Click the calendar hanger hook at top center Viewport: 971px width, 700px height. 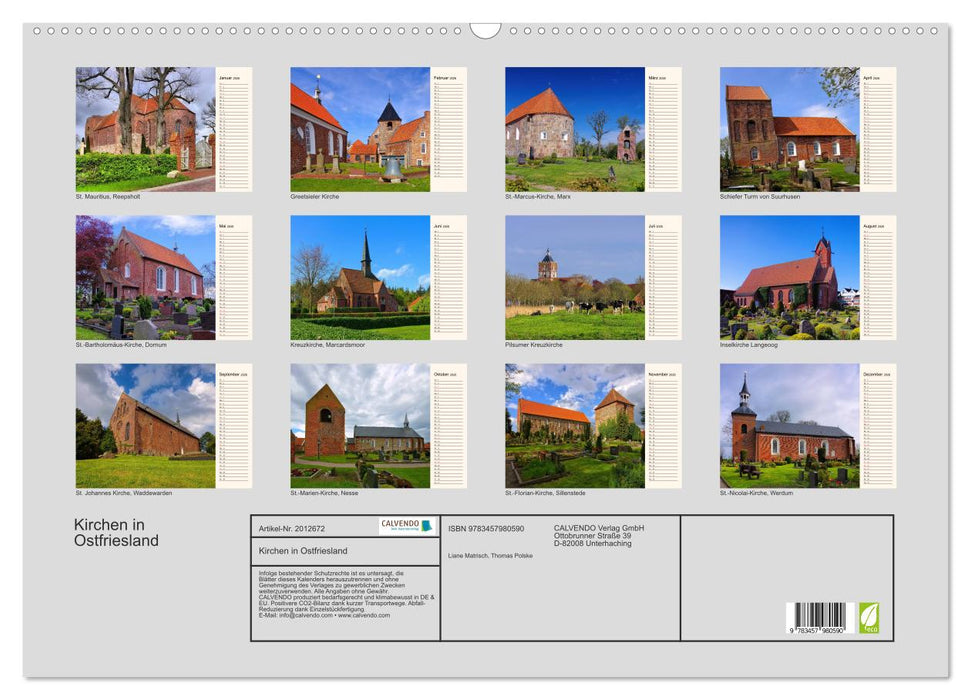coord(487,33)
